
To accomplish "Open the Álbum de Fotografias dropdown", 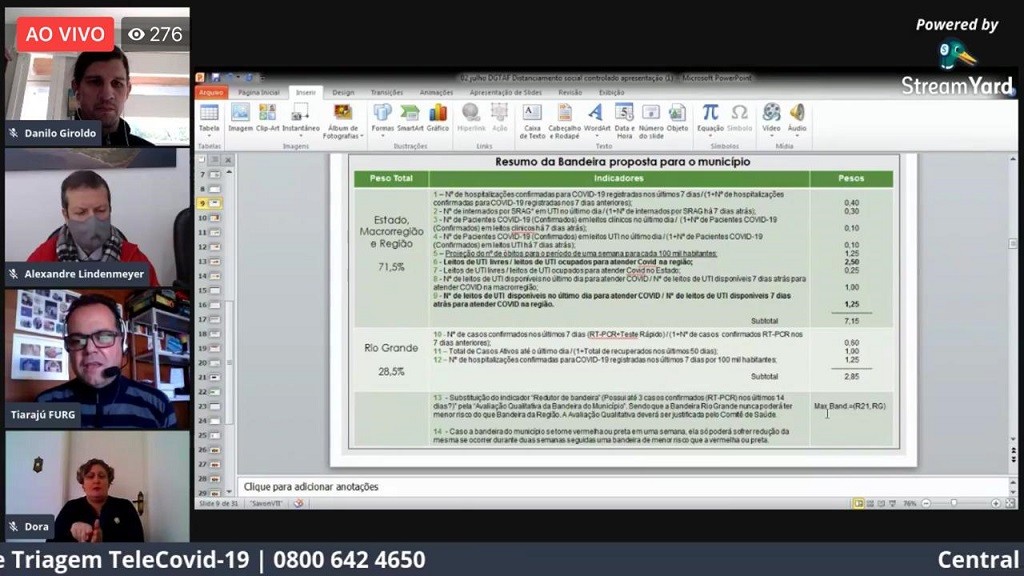I will [x=342, y=135].
